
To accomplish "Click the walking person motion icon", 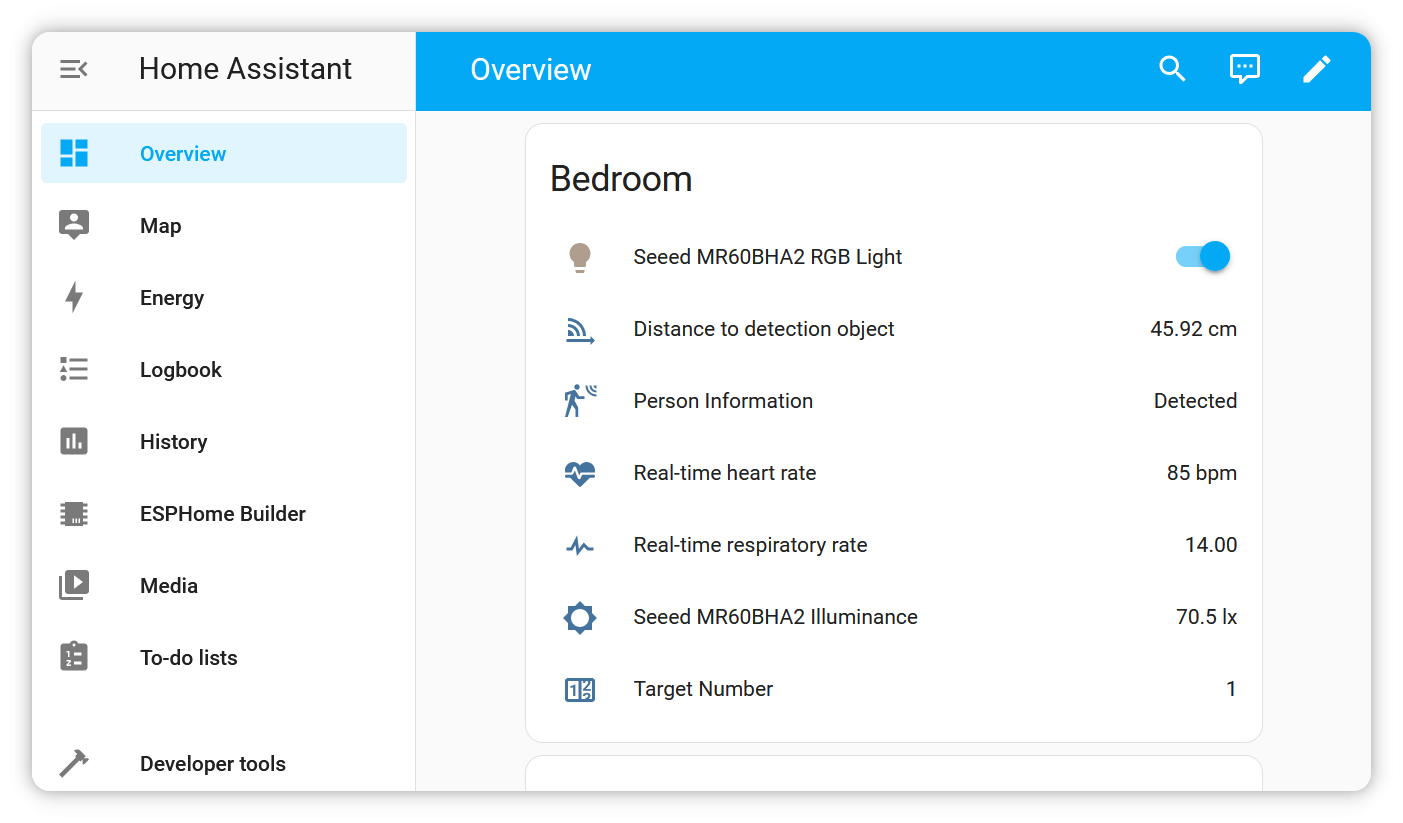I will click(580, 401).
